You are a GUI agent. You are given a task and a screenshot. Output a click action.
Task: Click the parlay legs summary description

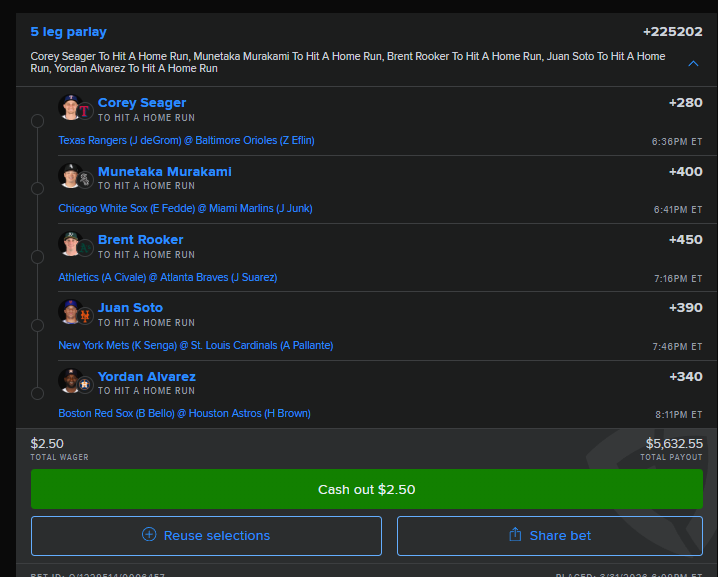click(348, 62)
